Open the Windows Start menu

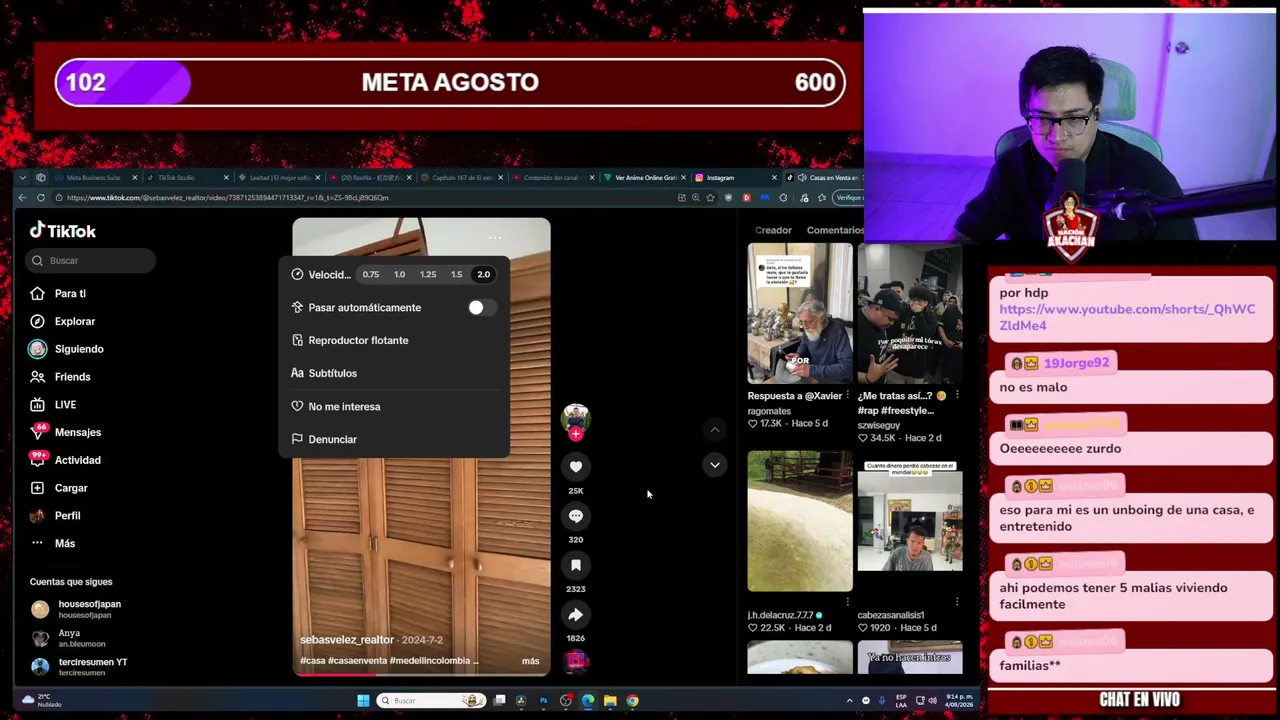(363, 701)
